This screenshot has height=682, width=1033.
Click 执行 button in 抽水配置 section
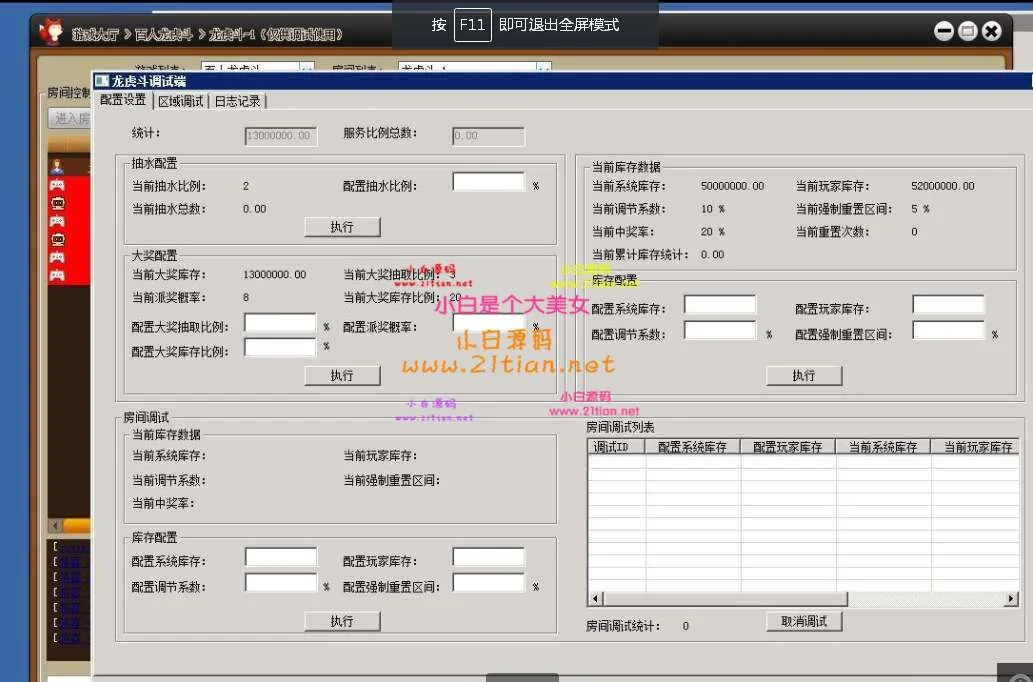(342, 227)
